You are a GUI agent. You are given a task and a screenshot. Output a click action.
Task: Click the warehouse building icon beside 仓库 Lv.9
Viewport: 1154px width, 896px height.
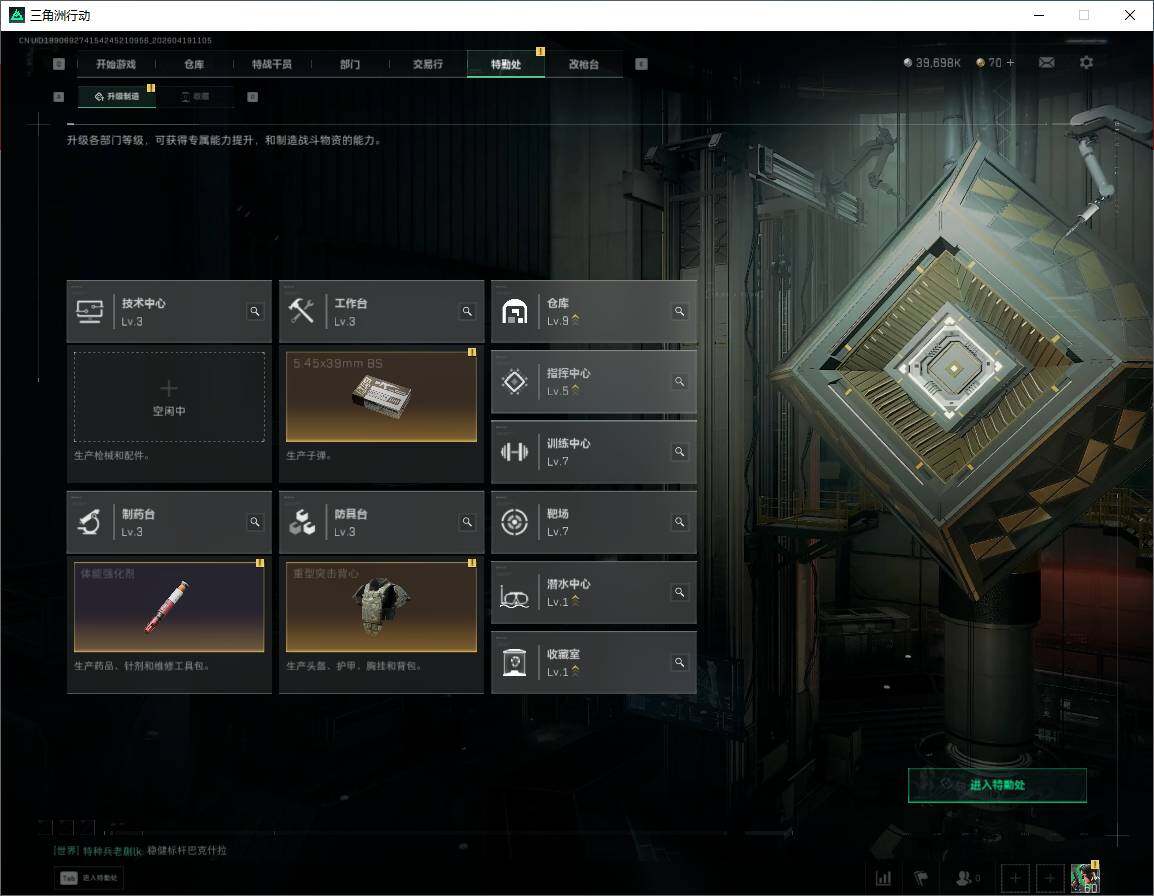514,311
